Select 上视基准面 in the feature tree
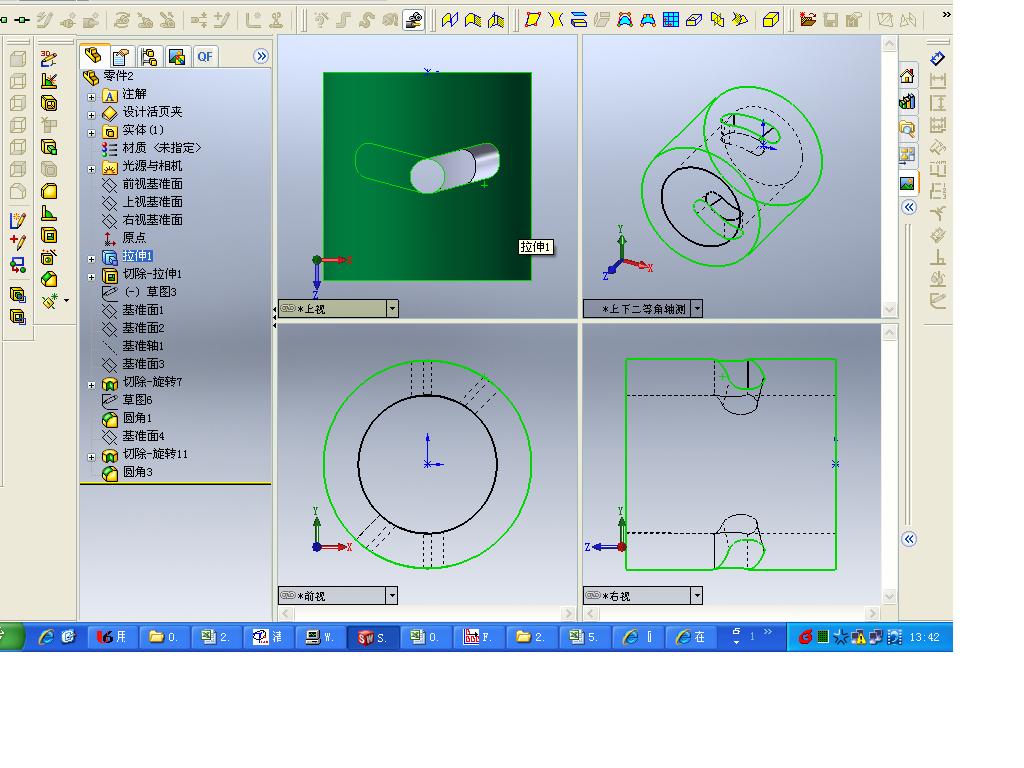Viewport: 1024px width, 768px height. point(152,202)
